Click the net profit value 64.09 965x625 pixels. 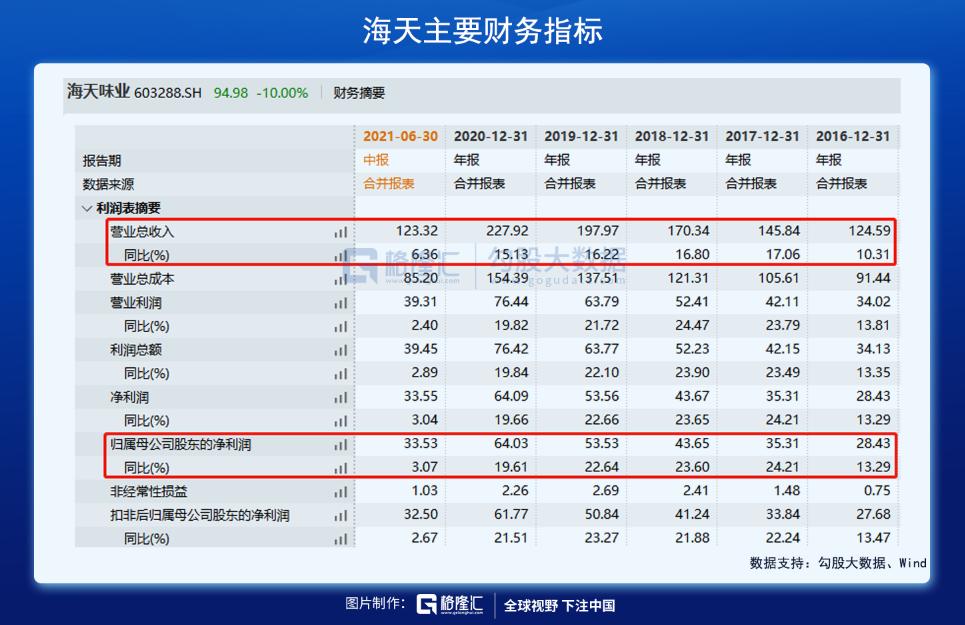click(511, 397)
